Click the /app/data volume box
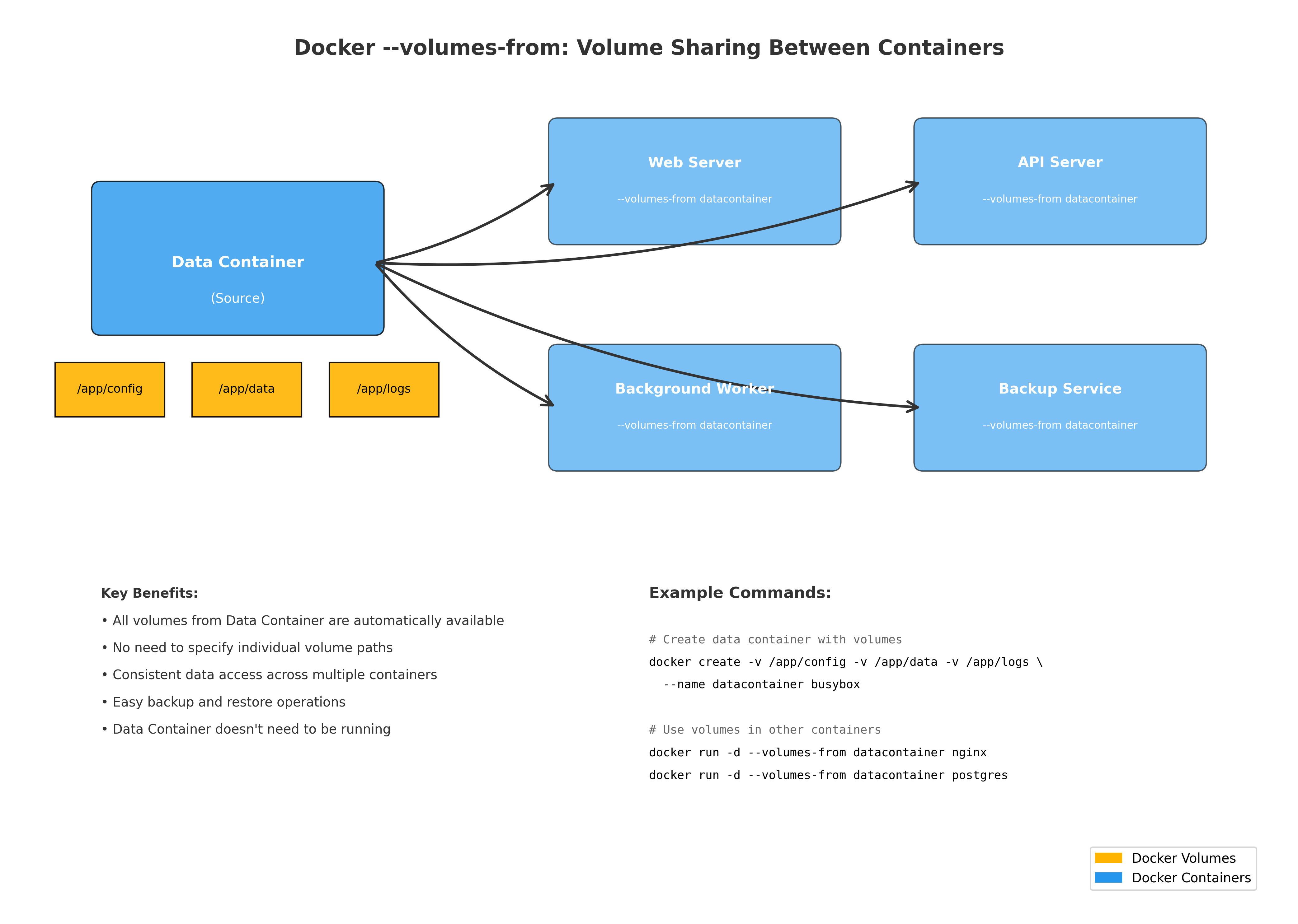This screenshot has width=1298, height=924. 247,389
